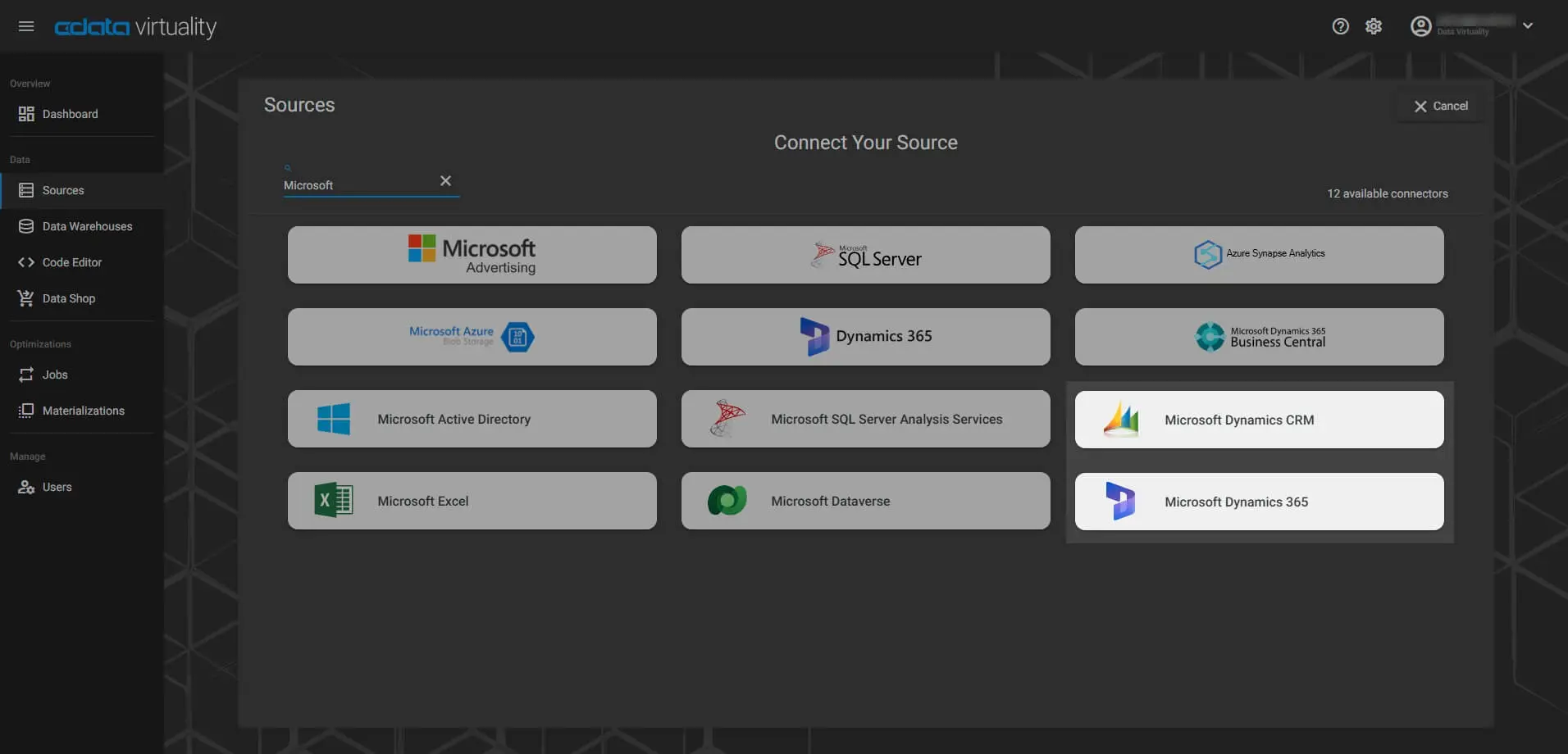Open the Users management page
The image size is (1568, 754).
[x=57, y=487]
